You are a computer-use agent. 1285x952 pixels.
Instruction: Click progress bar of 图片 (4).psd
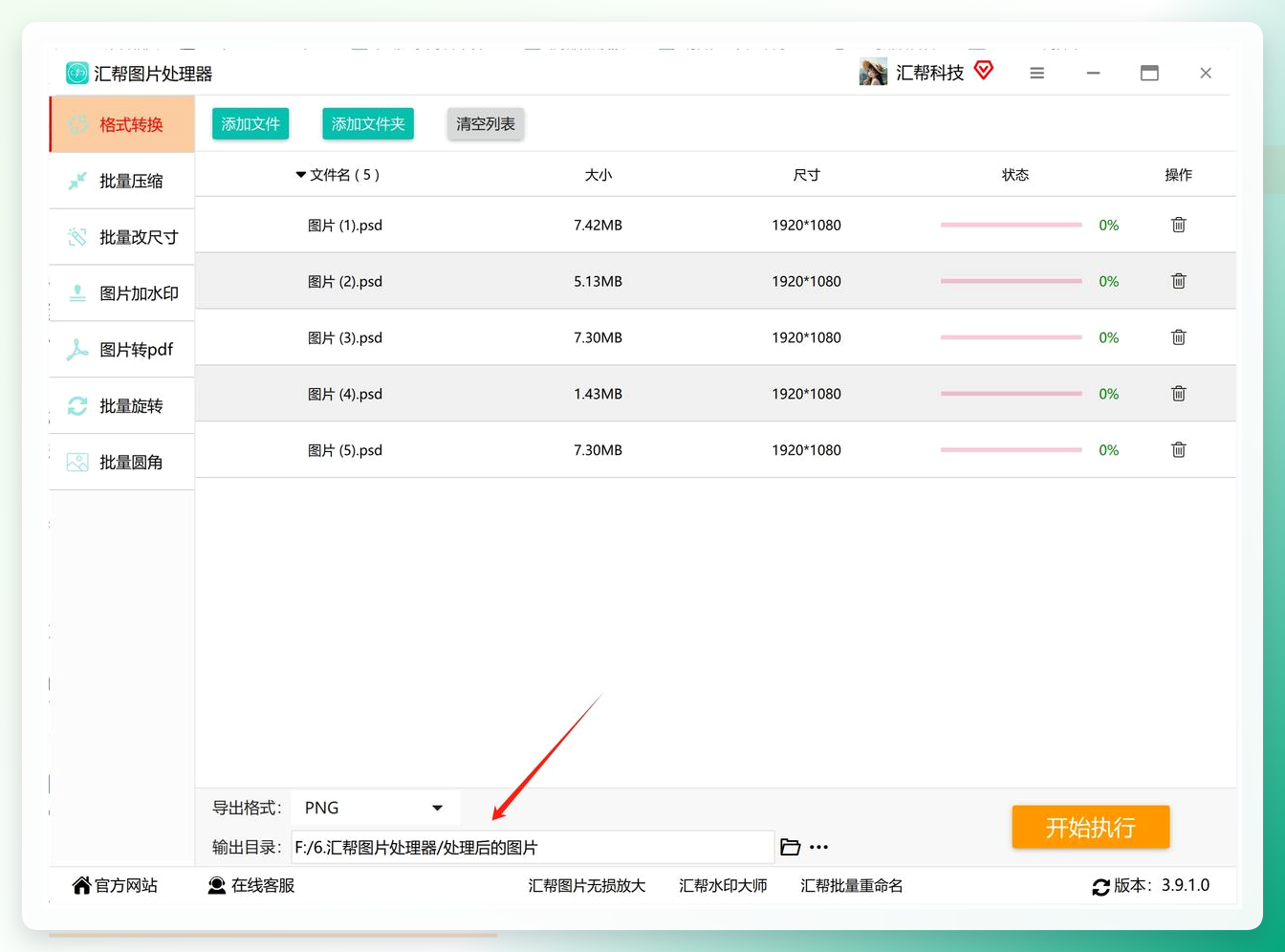(x=1012, y=393)
